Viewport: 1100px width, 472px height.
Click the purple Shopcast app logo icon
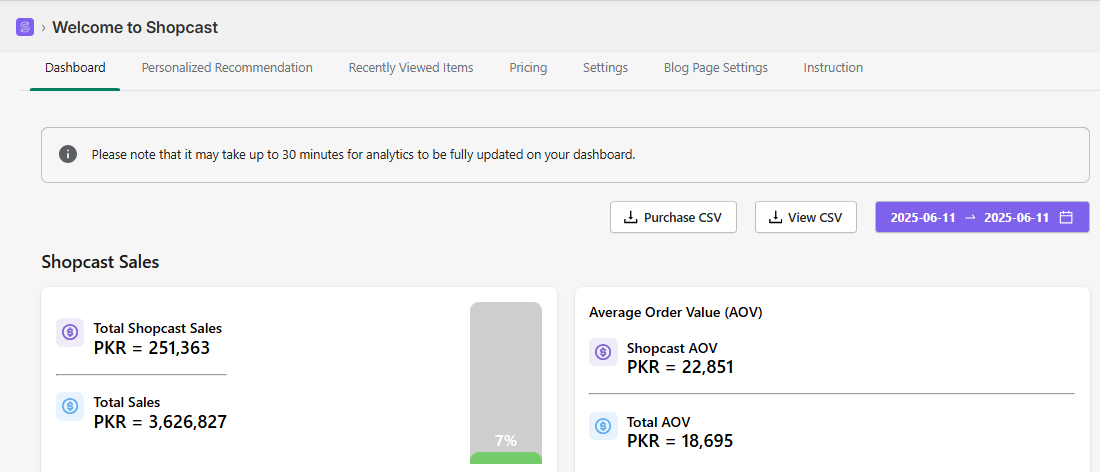(25, 27)
